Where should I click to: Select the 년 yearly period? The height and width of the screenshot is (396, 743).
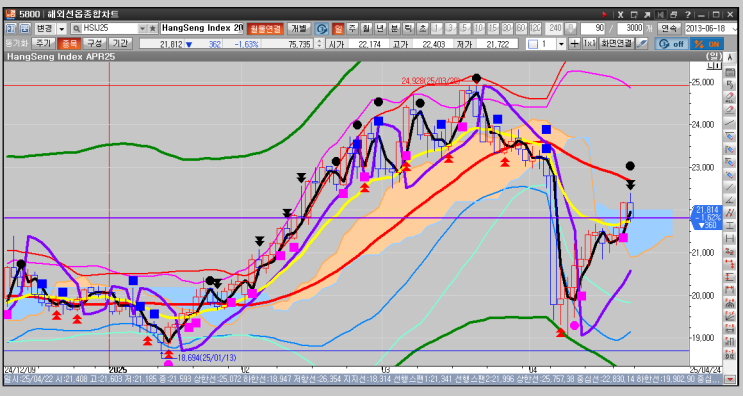[380, 29]
